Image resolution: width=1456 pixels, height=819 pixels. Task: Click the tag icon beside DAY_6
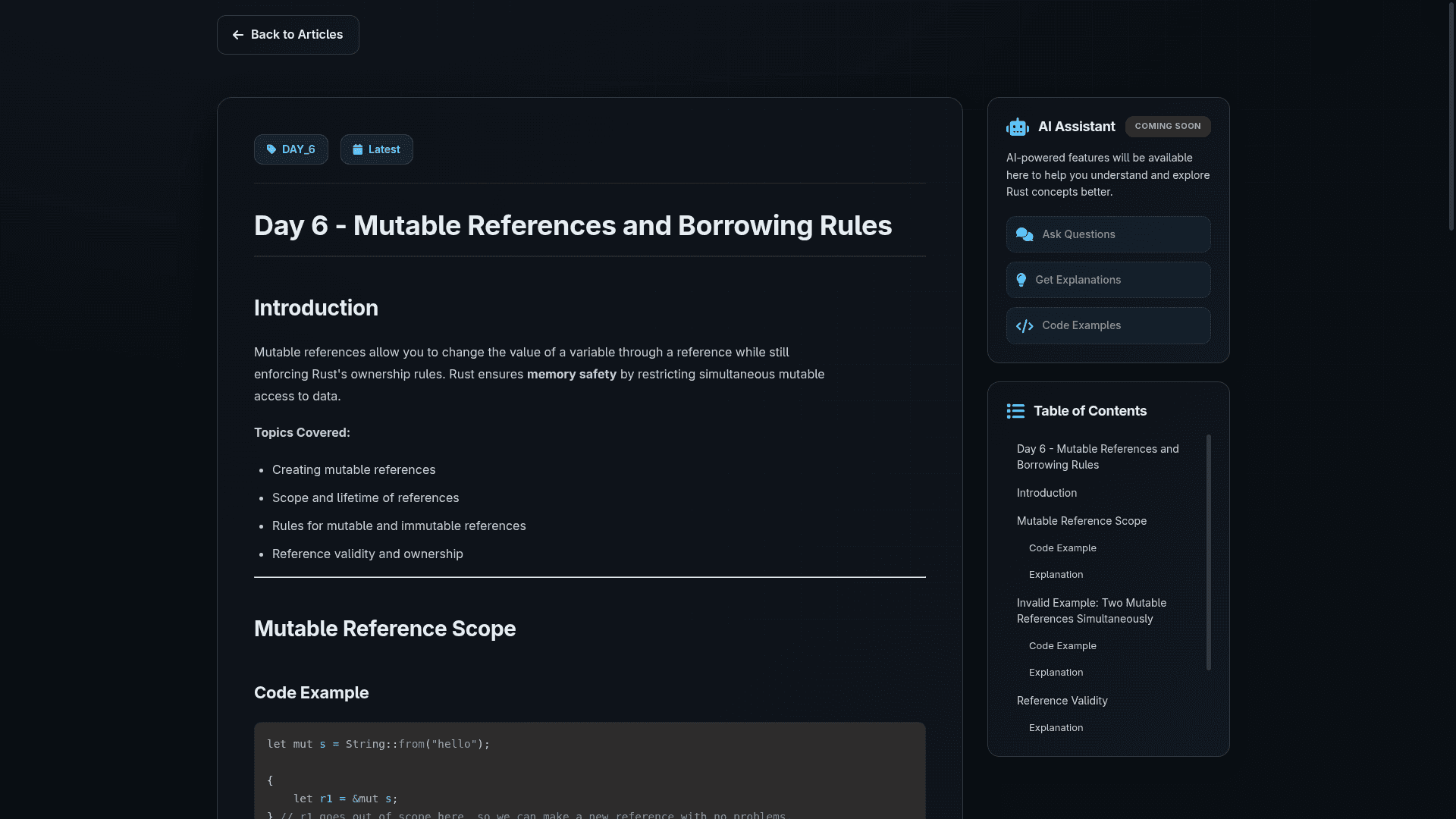coord(271,149)
